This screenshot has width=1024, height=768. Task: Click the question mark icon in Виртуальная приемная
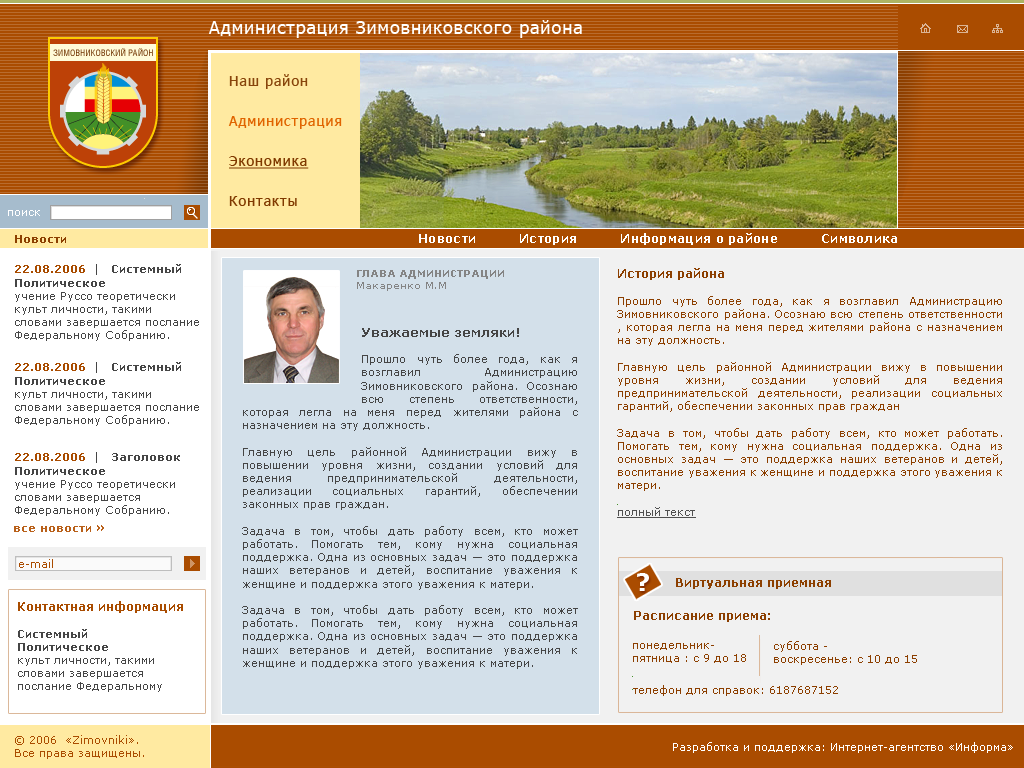click(x=646, y=580)
